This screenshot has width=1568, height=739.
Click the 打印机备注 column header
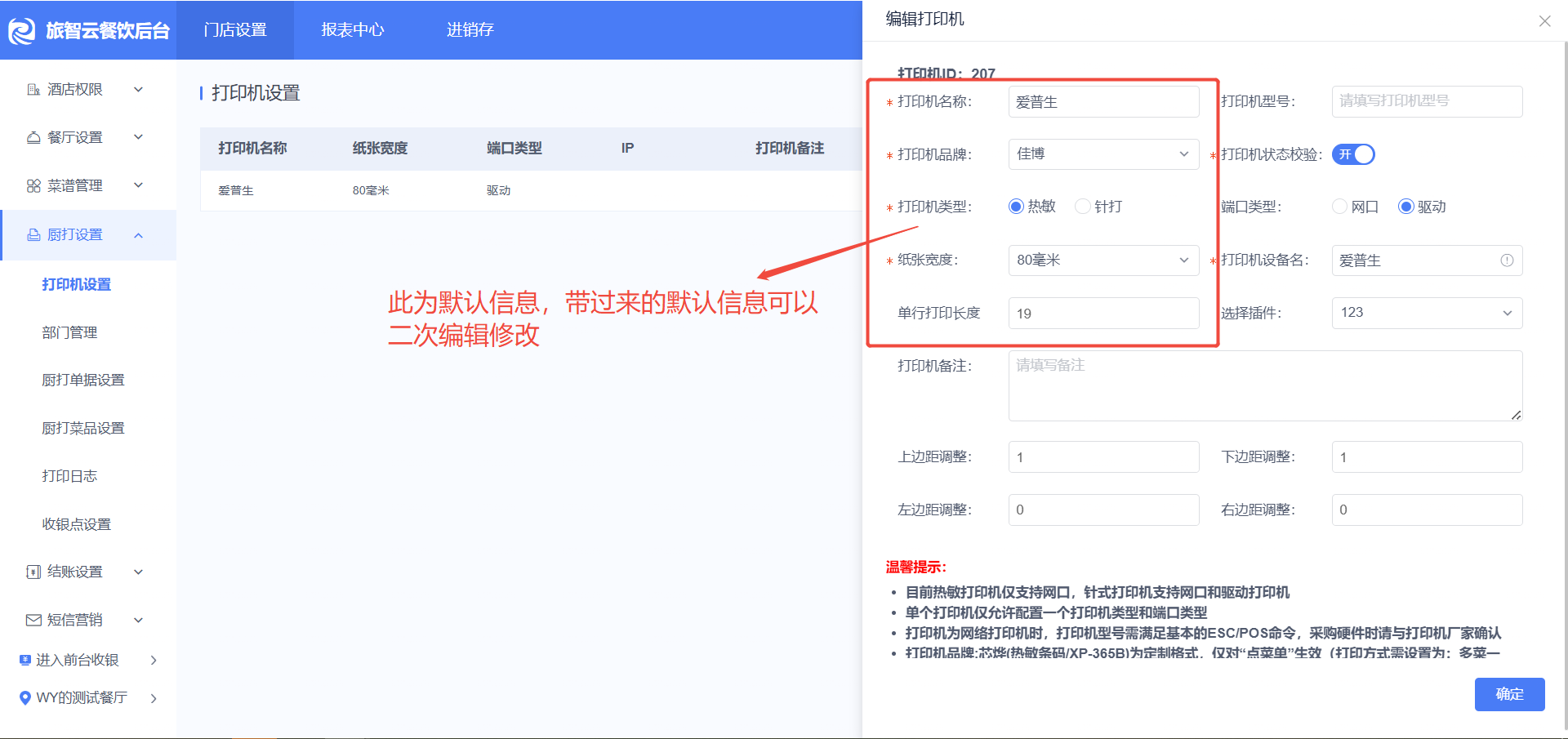pos(790,149)
